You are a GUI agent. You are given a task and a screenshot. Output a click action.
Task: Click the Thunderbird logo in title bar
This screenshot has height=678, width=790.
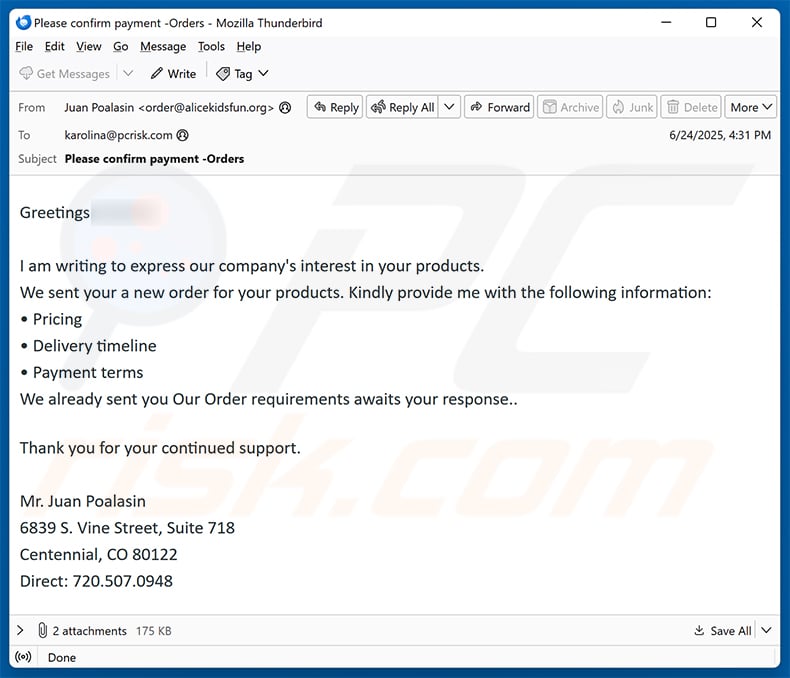23,23
